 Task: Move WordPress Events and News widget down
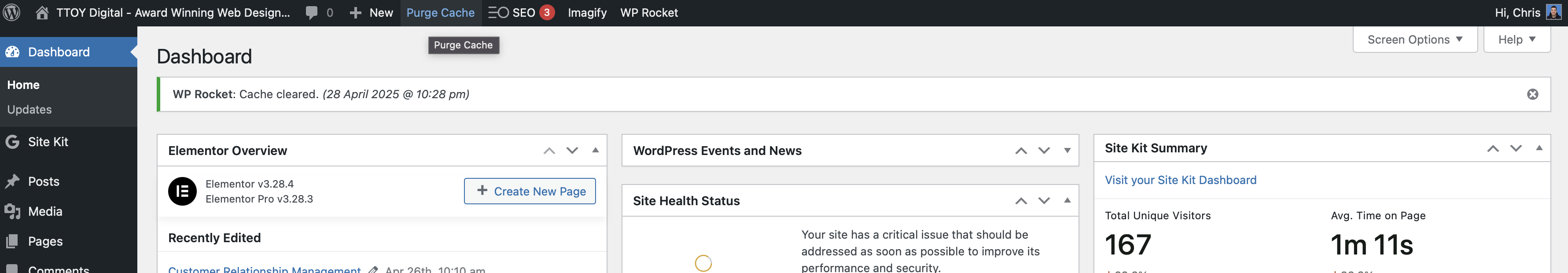[1044, 151]
